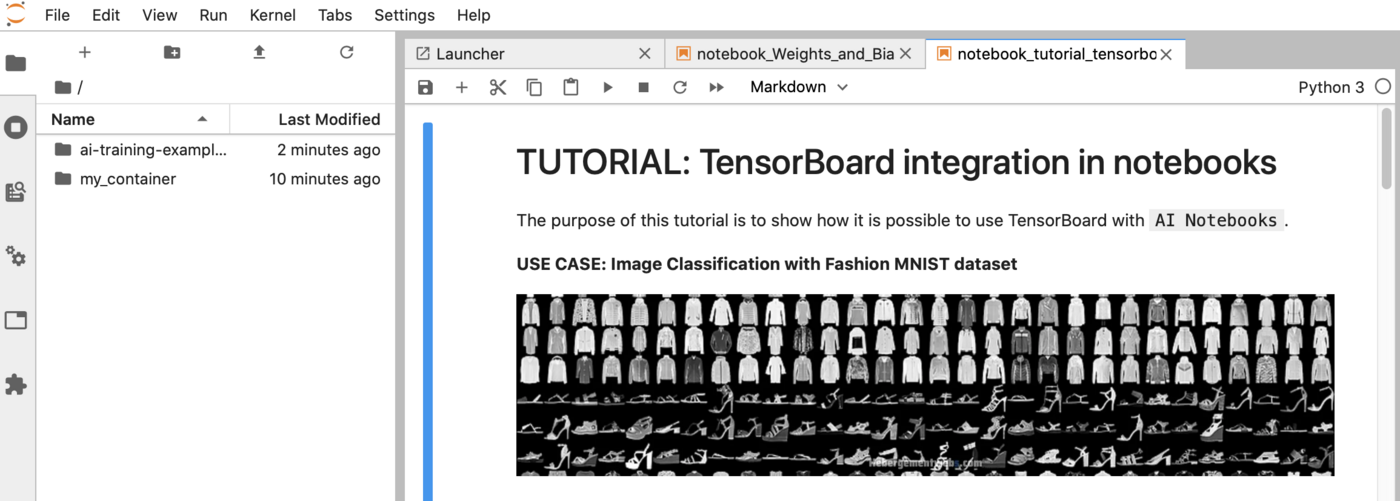Click the save notebook icon
This screenshot has width=1400, height=501.
[x=425, y=87]
